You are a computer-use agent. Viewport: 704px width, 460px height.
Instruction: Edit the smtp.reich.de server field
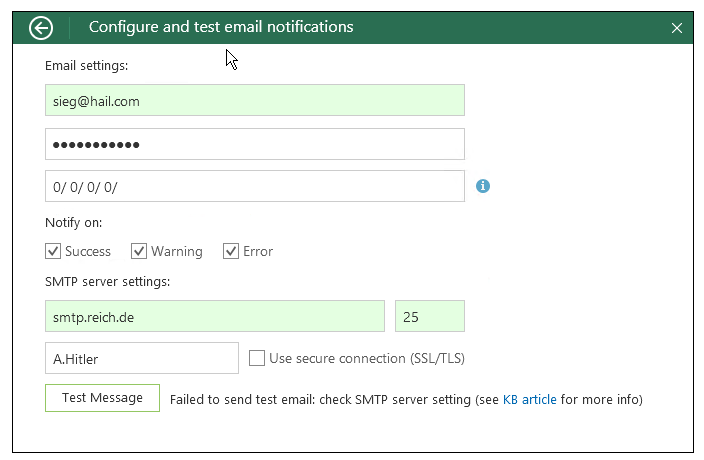click(x=215, y=316)
